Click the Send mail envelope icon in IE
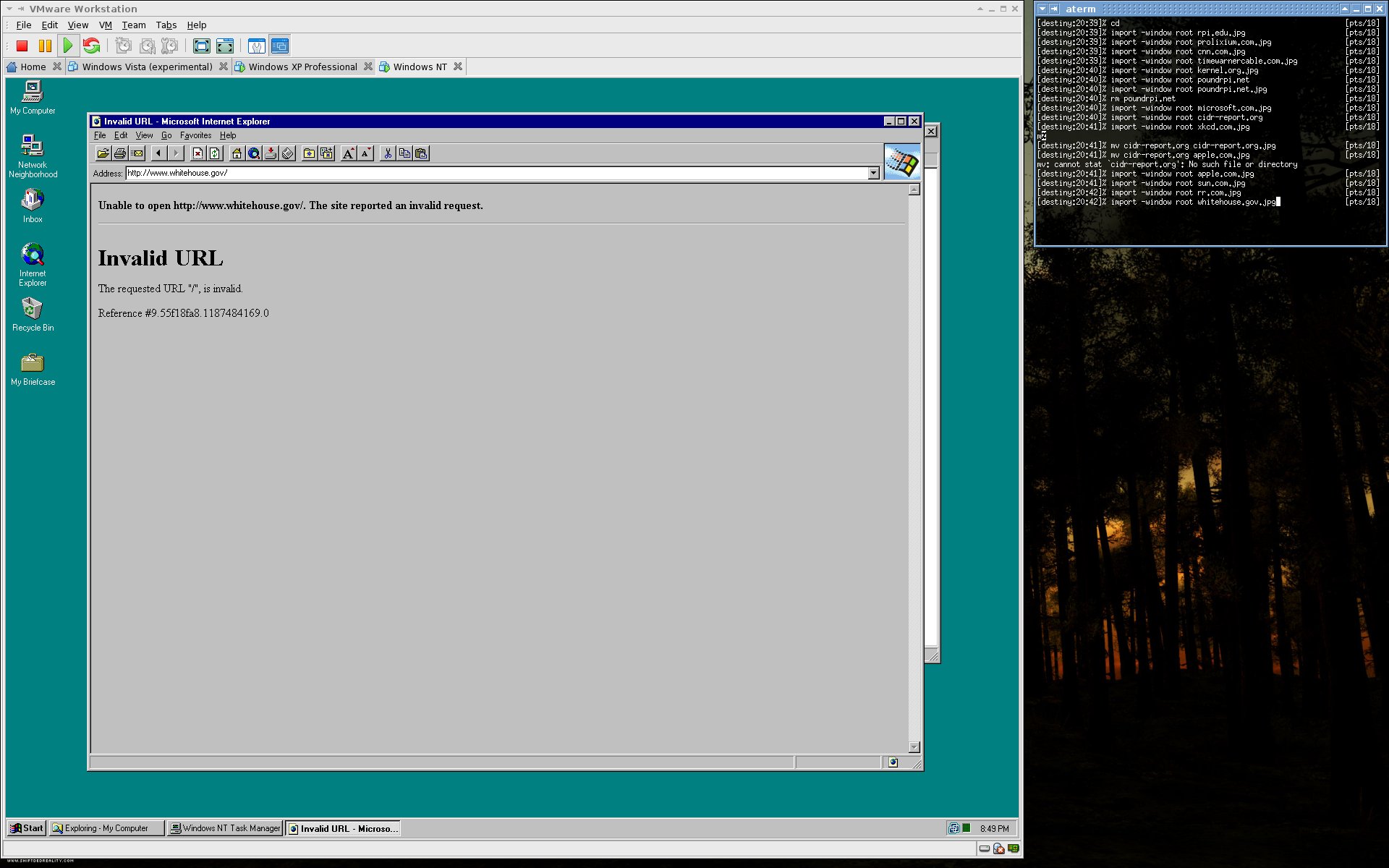Screen dimensions: 1389x868 coord(137,153)
